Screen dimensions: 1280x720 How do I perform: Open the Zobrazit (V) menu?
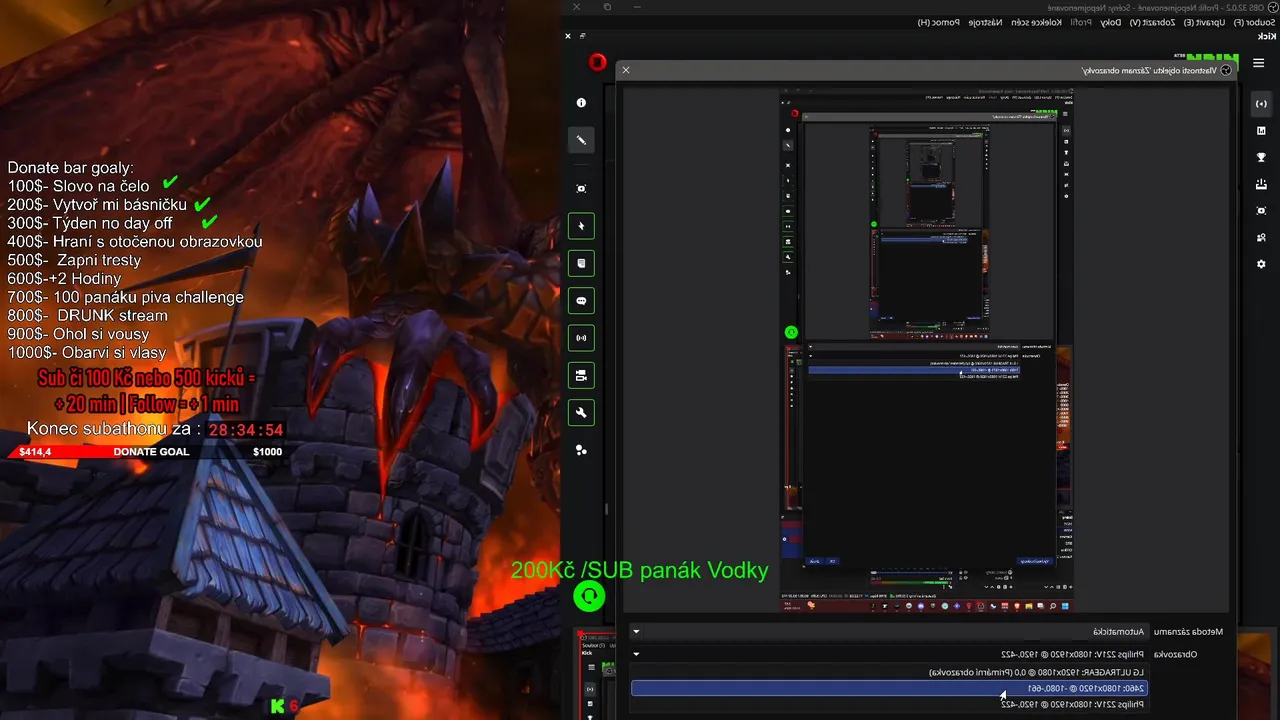[1151, 22]
